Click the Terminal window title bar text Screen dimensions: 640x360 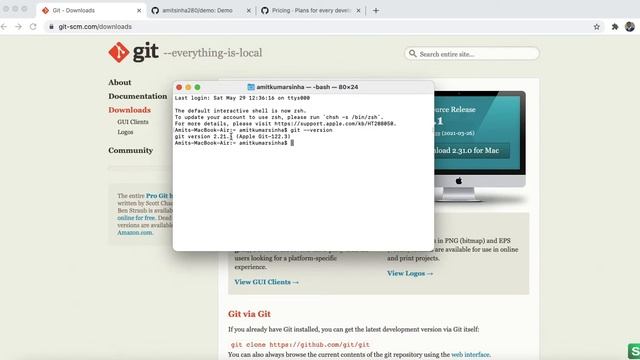click(307, 87)
